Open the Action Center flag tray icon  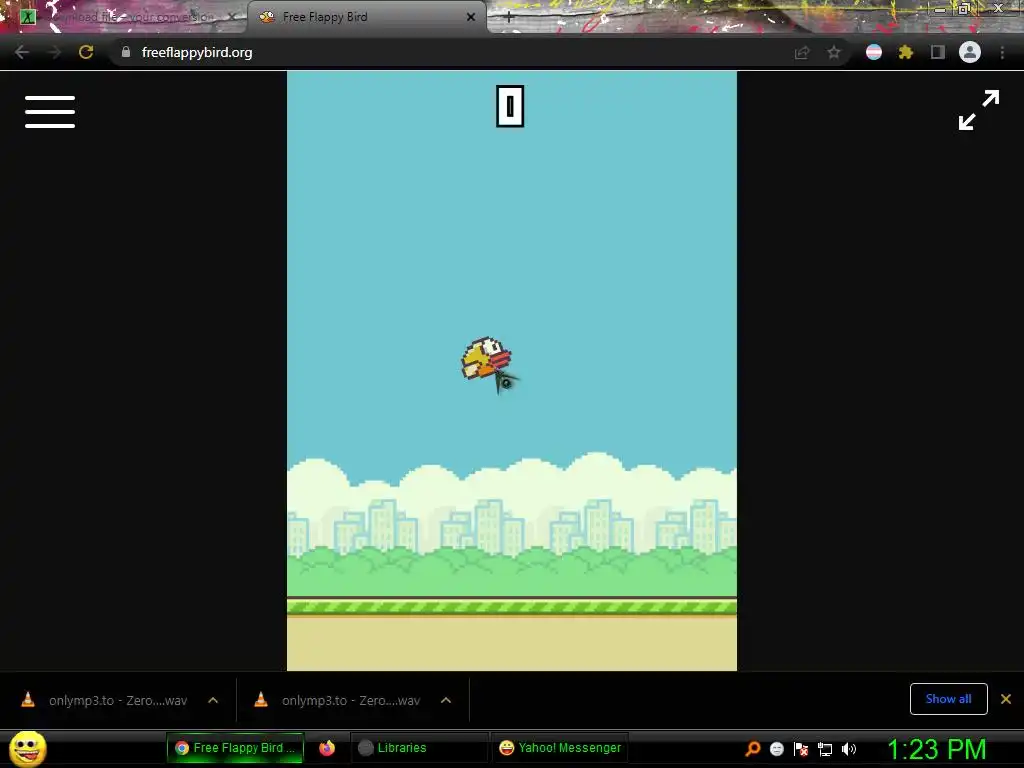point(801,749)
